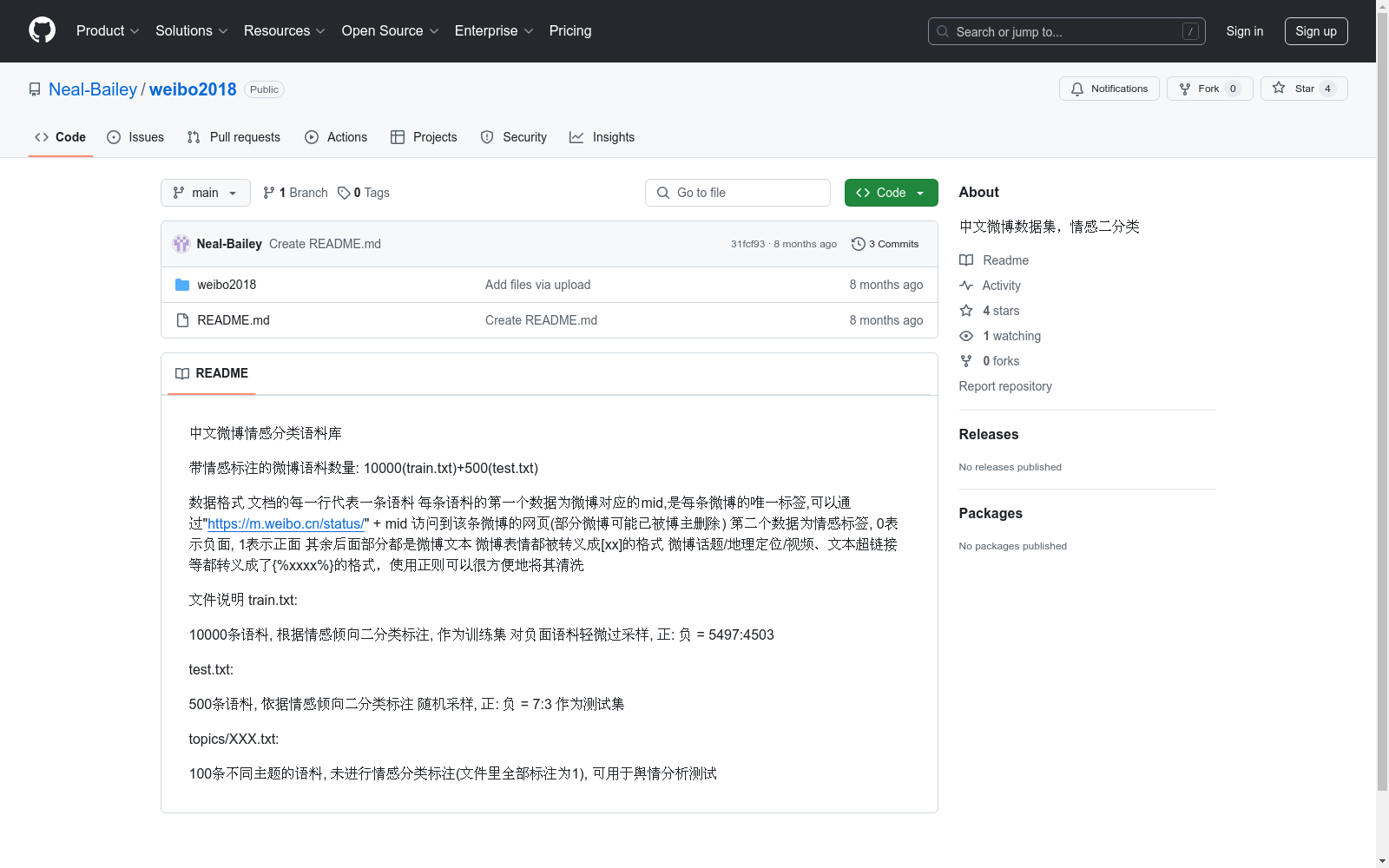
Task: Click the weibo2018 folder icon
Action: [x=182, y=285]
